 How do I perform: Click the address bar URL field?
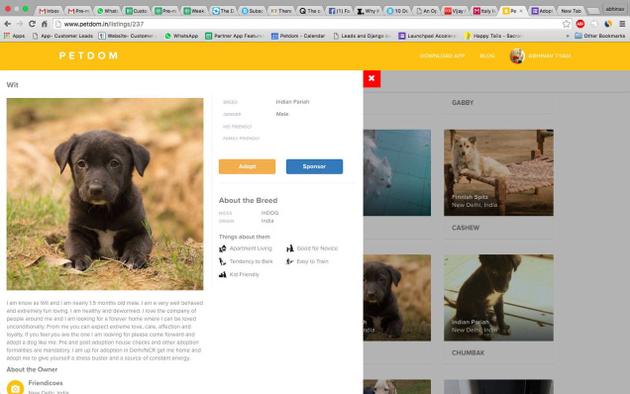click(305, 24)
